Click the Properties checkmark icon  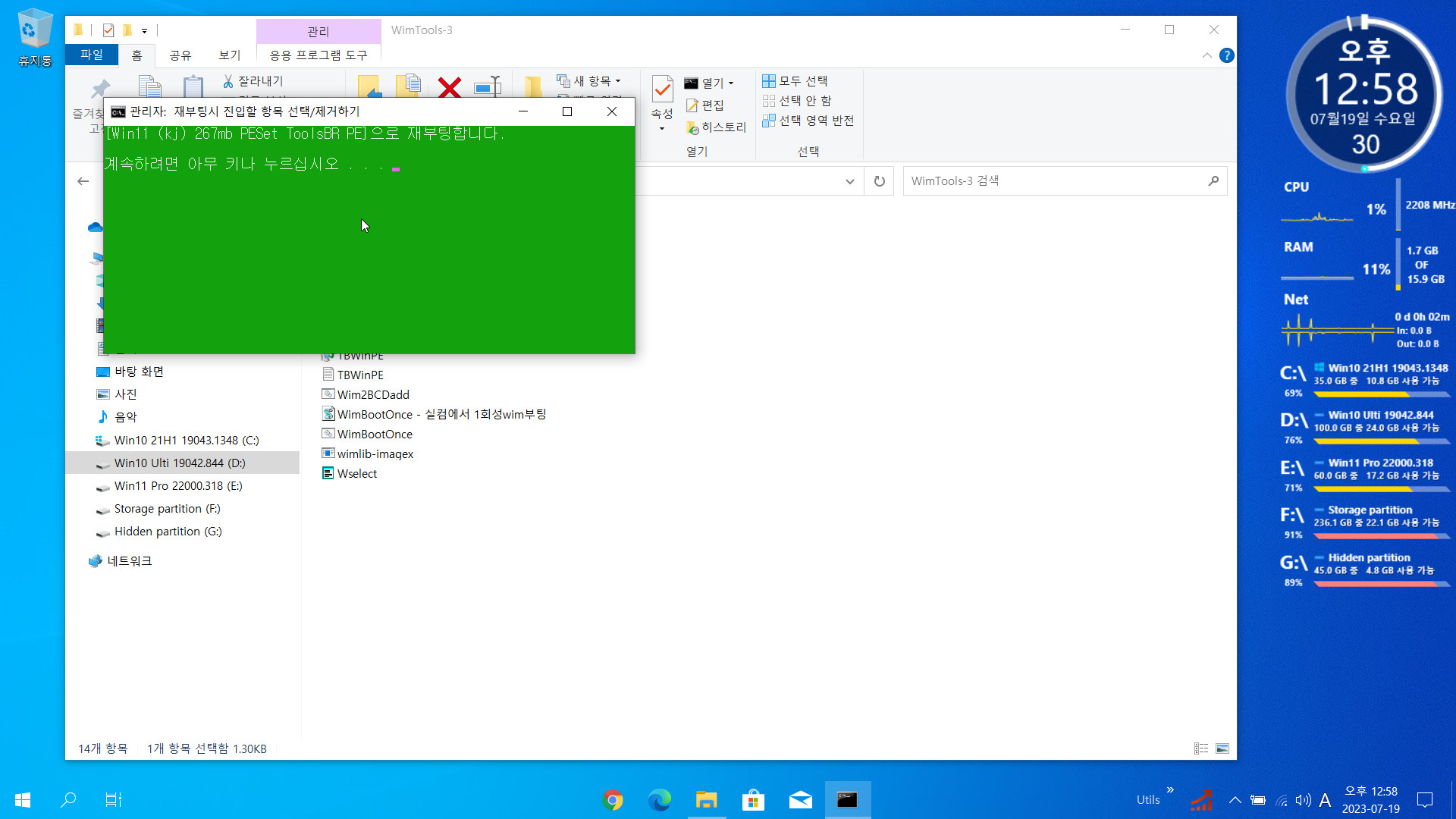tap(662, 89)
